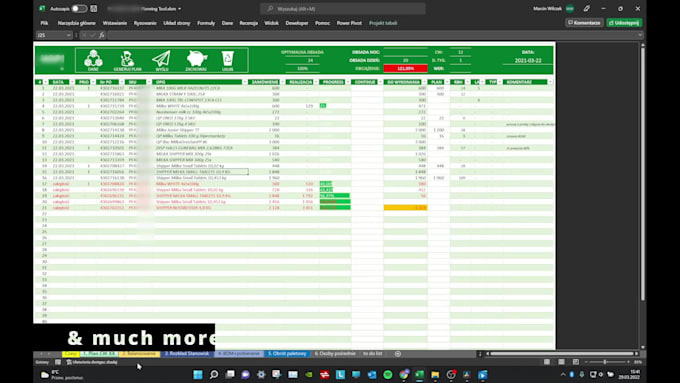
Task: Open Spotify from the taskbar
Action: pos(388,374)
